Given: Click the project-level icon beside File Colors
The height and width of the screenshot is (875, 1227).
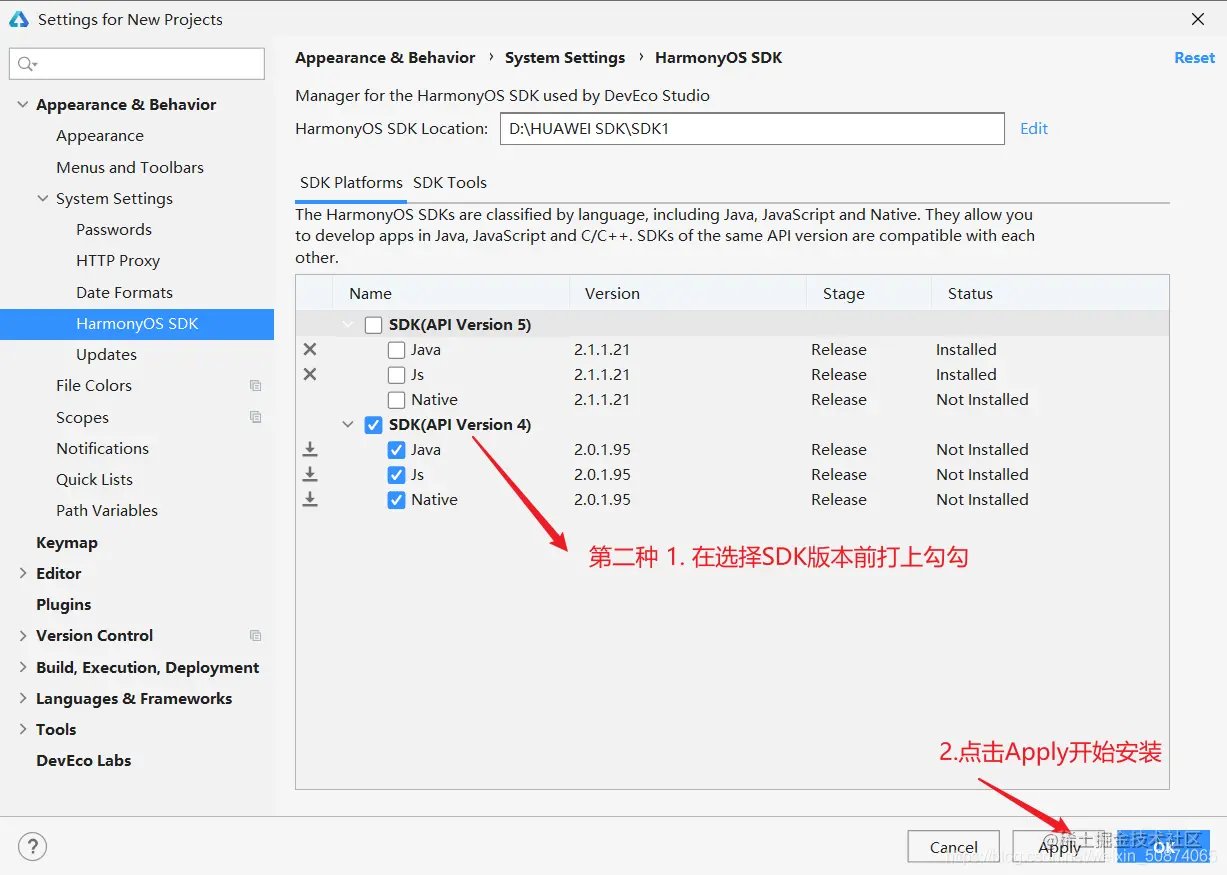Looking at the screenshot, I should (x=255, y=385).
